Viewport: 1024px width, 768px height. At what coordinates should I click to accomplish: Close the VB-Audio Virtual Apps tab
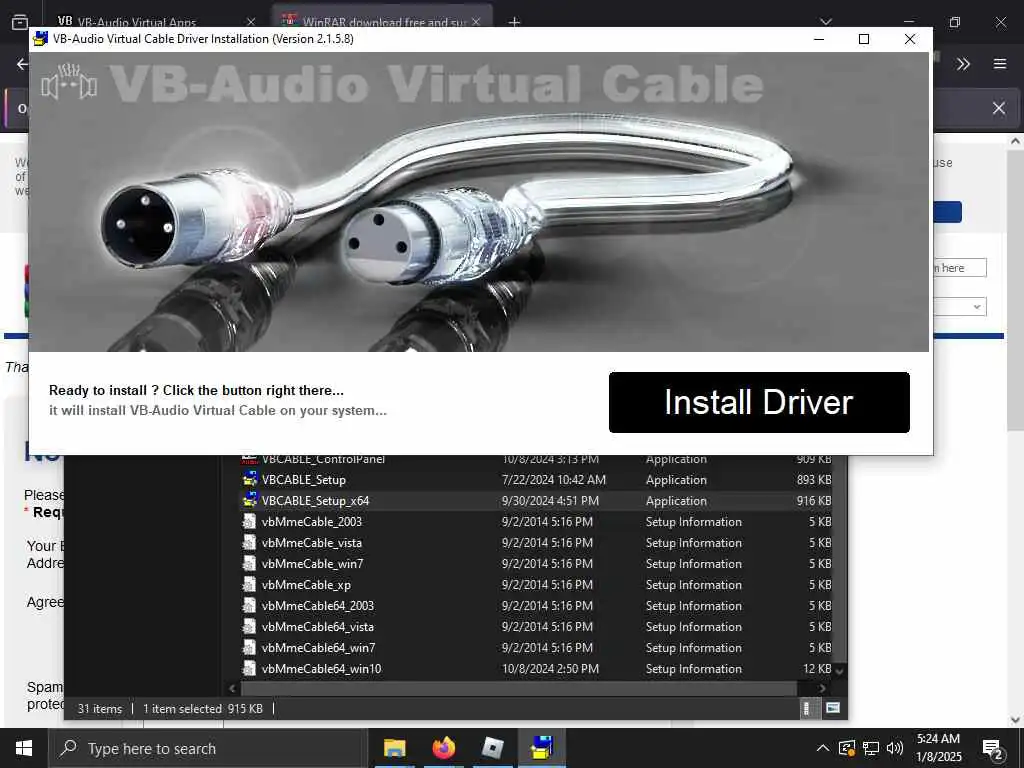[251, 22]
